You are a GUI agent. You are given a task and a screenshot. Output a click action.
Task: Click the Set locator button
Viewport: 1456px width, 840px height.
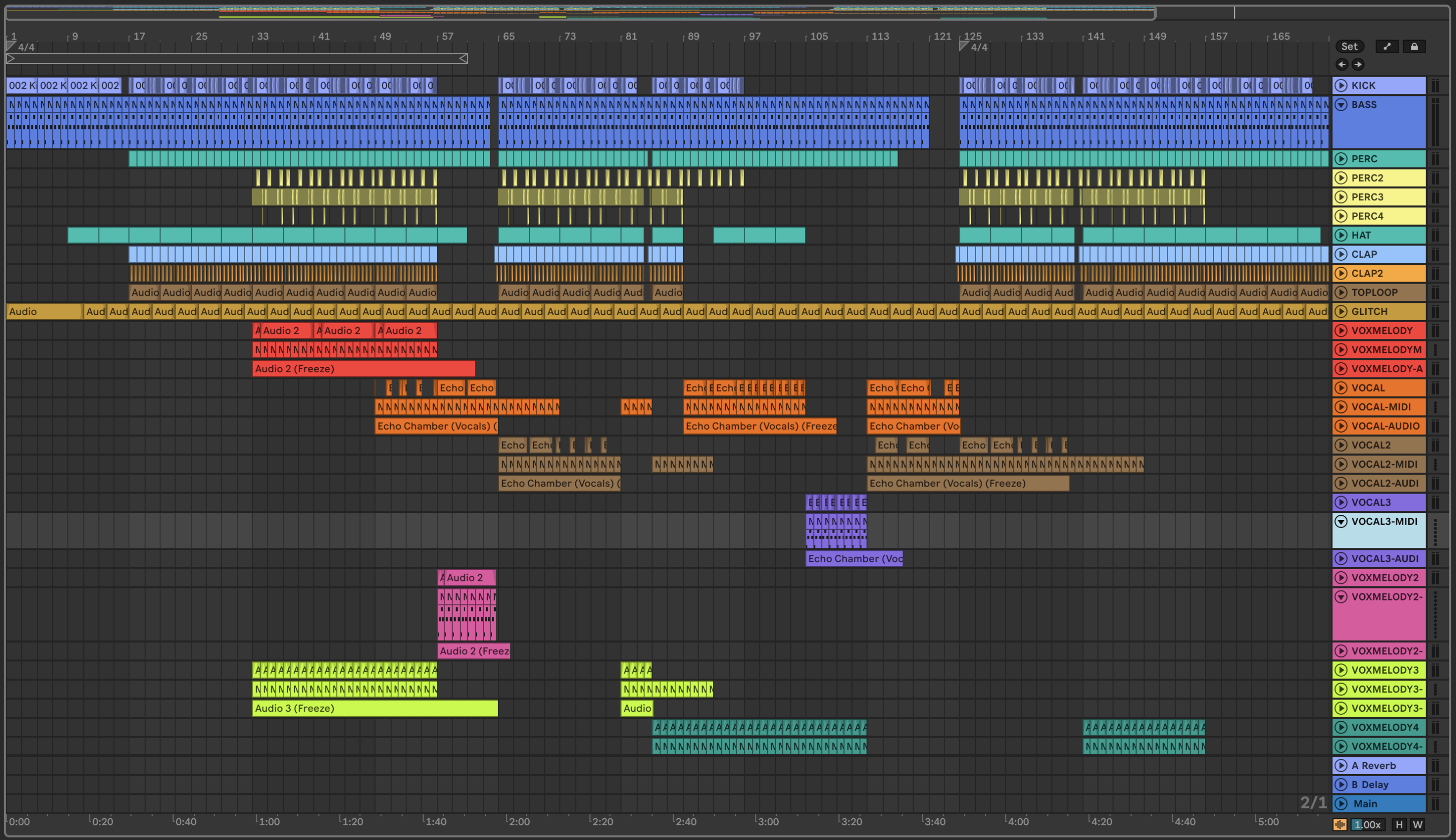[x=1349, y=46]
